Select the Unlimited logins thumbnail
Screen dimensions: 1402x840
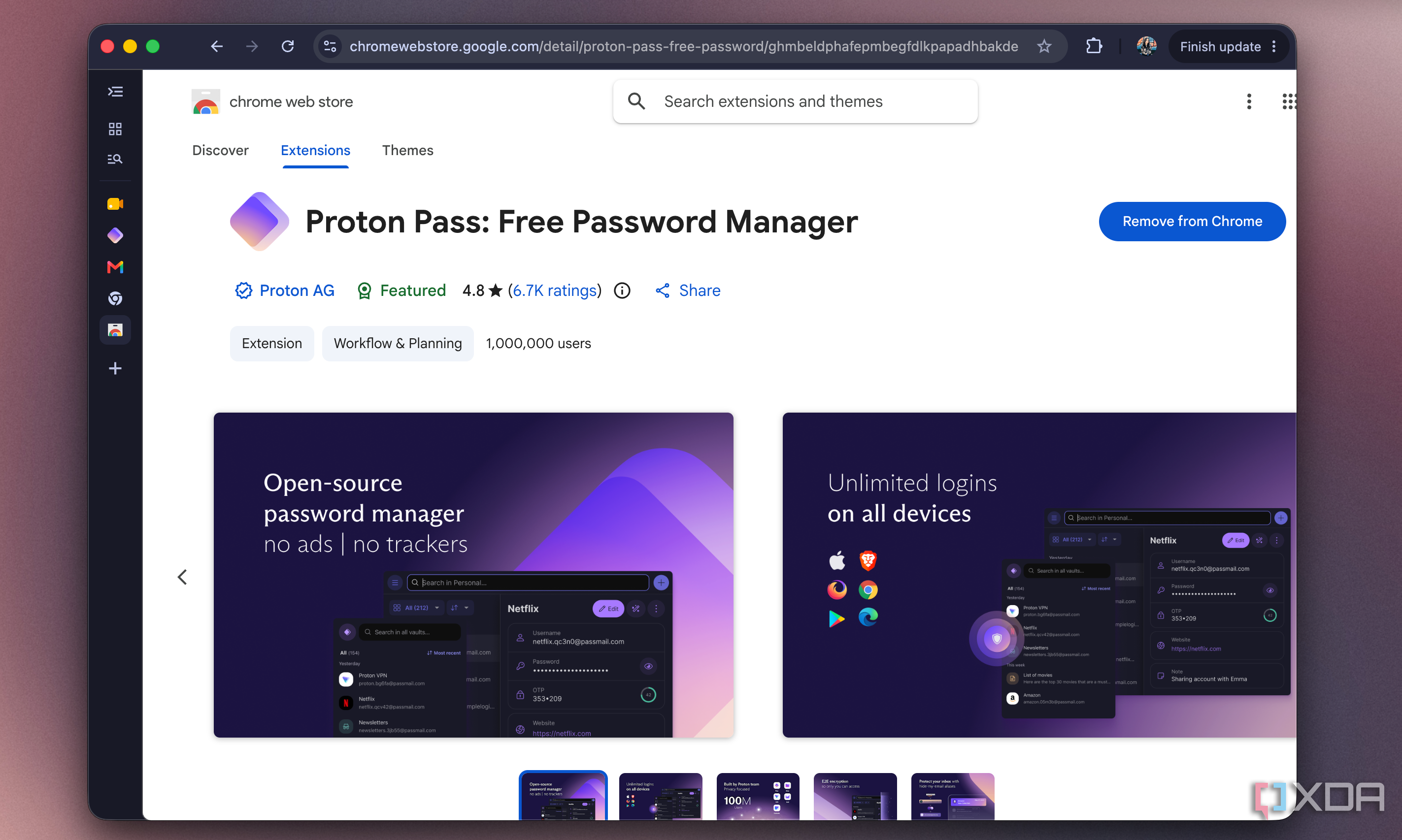point(660,796)
